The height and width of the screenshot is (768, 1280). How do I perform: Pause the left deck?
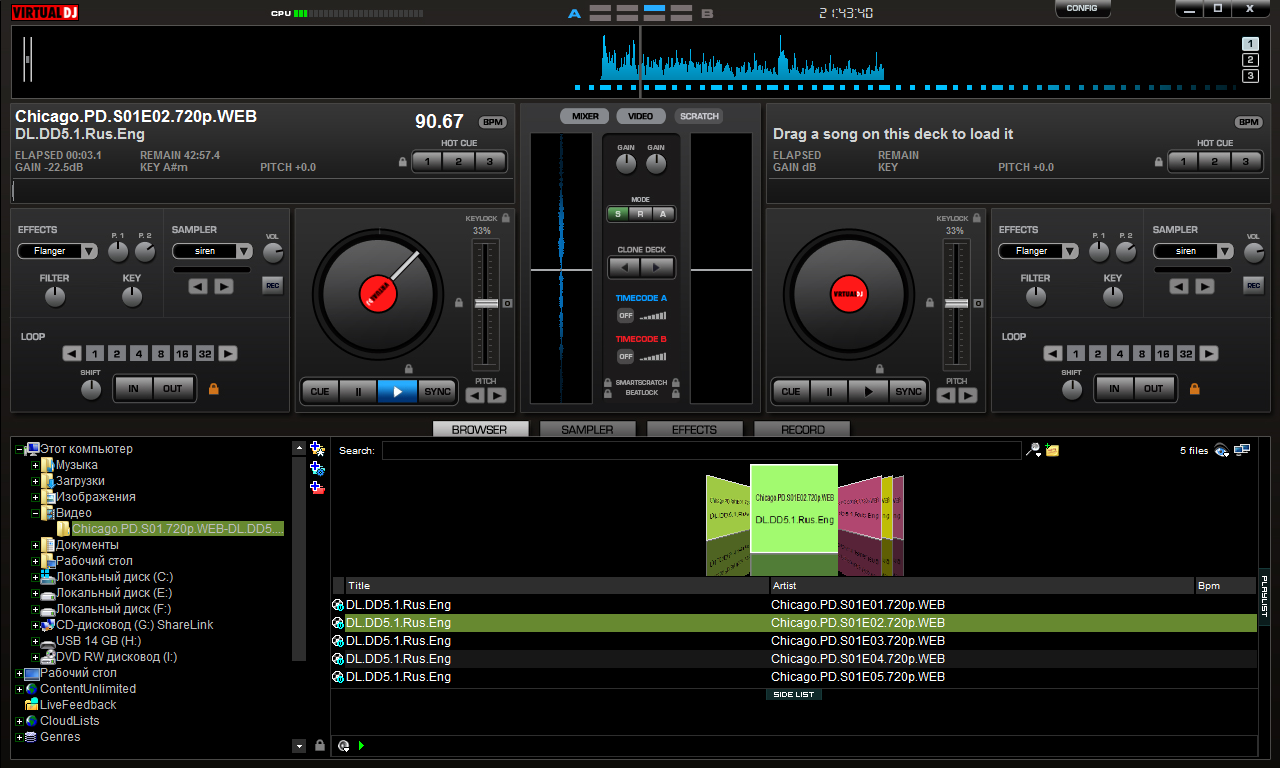point(358,391)
